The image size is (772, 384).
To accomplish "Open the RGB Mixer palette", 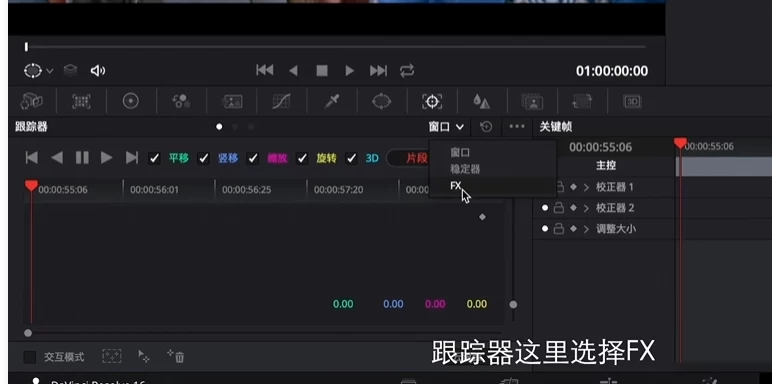I will pyautogui.click(x=181, y=101).
